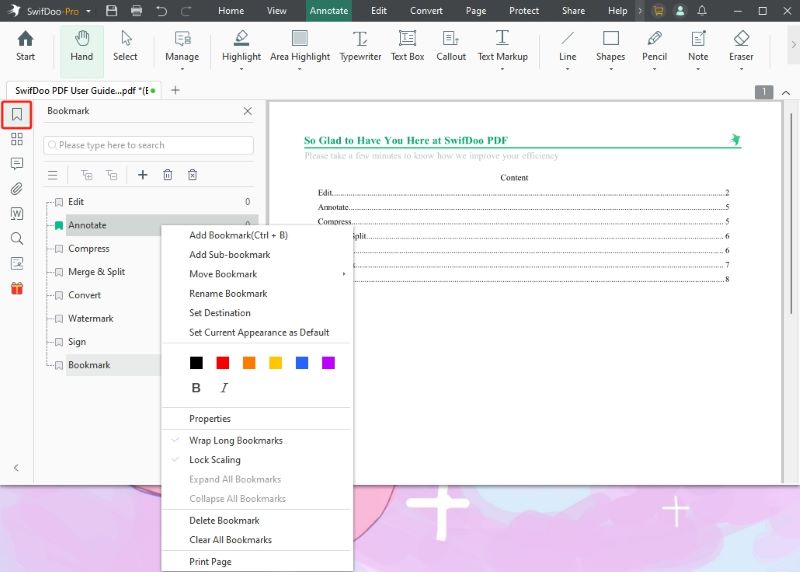Click the gift box sidebar icon

17,288
